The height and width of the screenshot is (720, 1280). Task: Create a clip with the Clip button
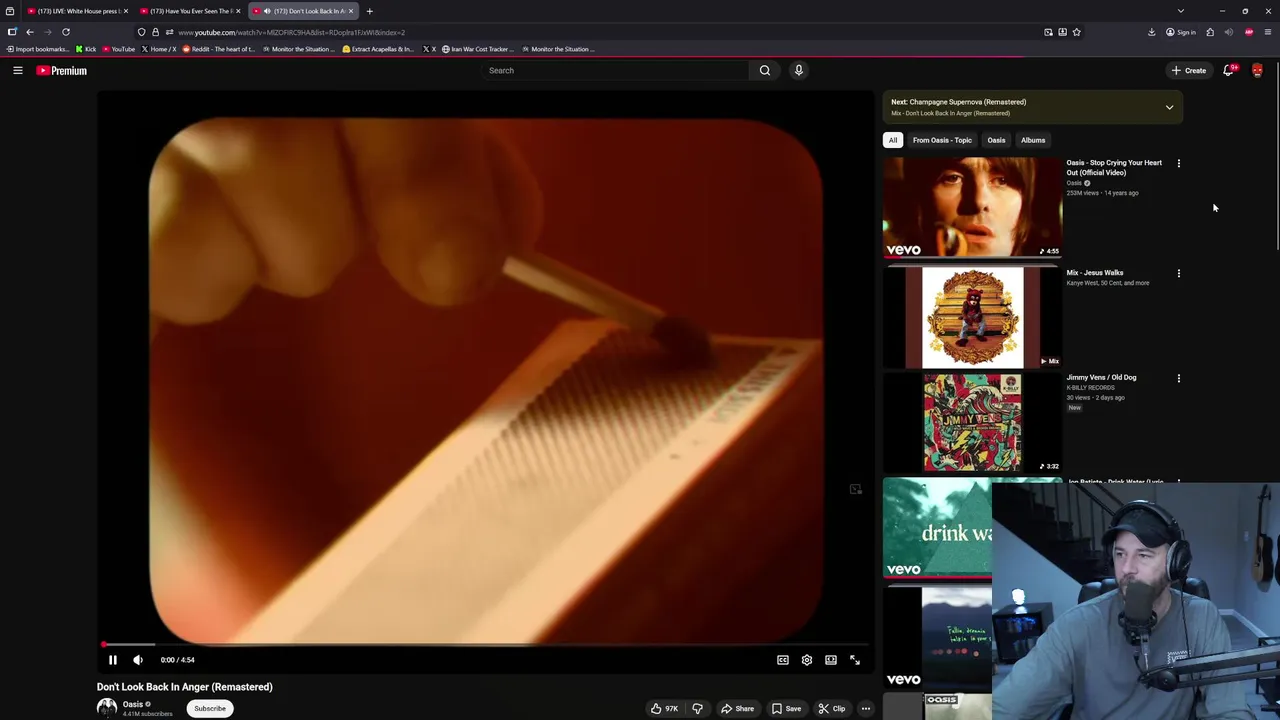[831, 708]
